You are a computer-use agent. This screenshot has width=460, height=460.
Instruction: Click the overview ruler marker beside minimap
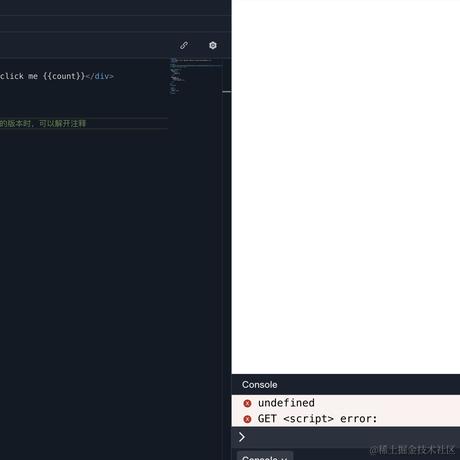pyautogui.click(x=227, y=91)
